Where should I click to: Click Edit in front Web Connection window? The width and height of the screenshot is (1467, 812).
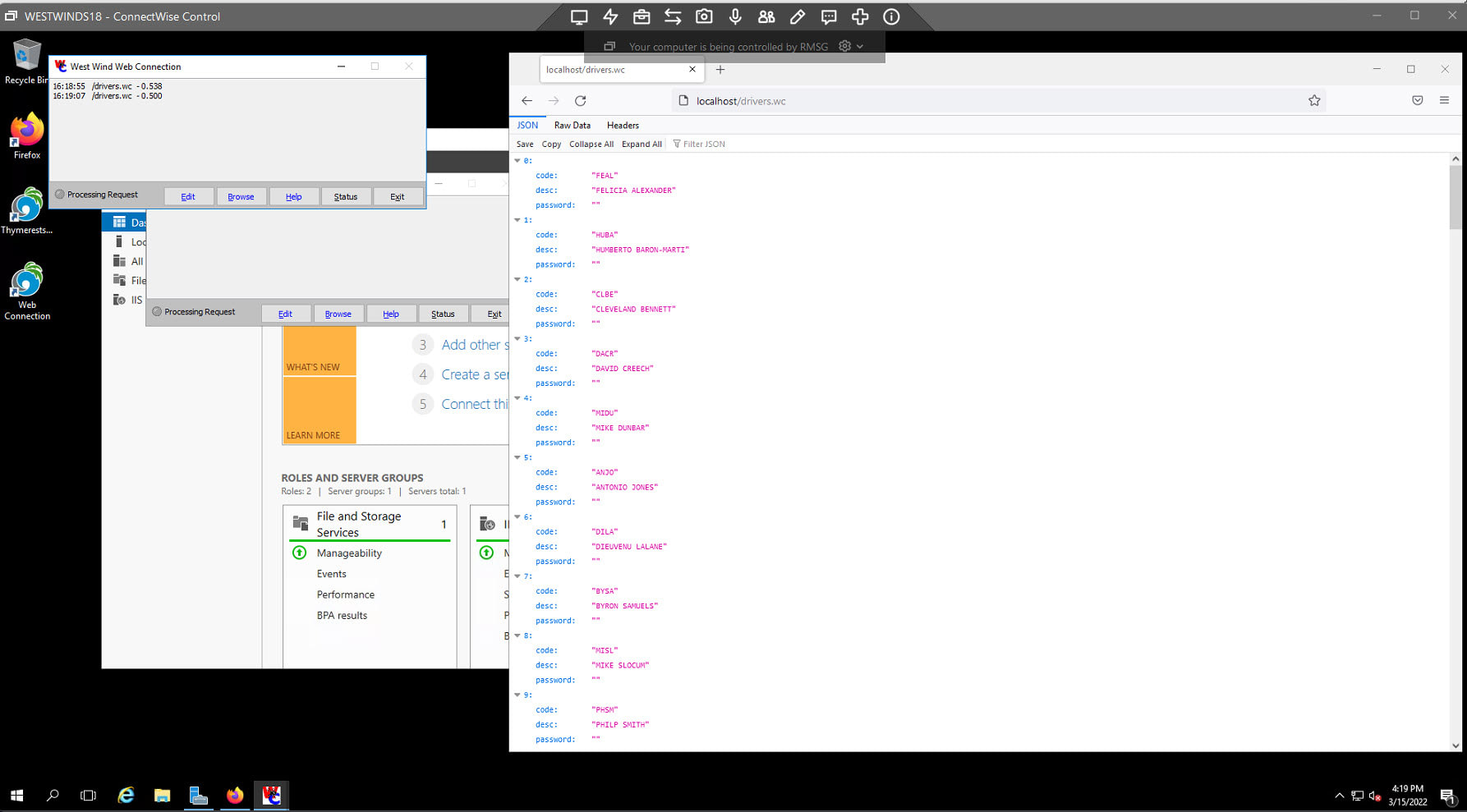coord(188,197)
